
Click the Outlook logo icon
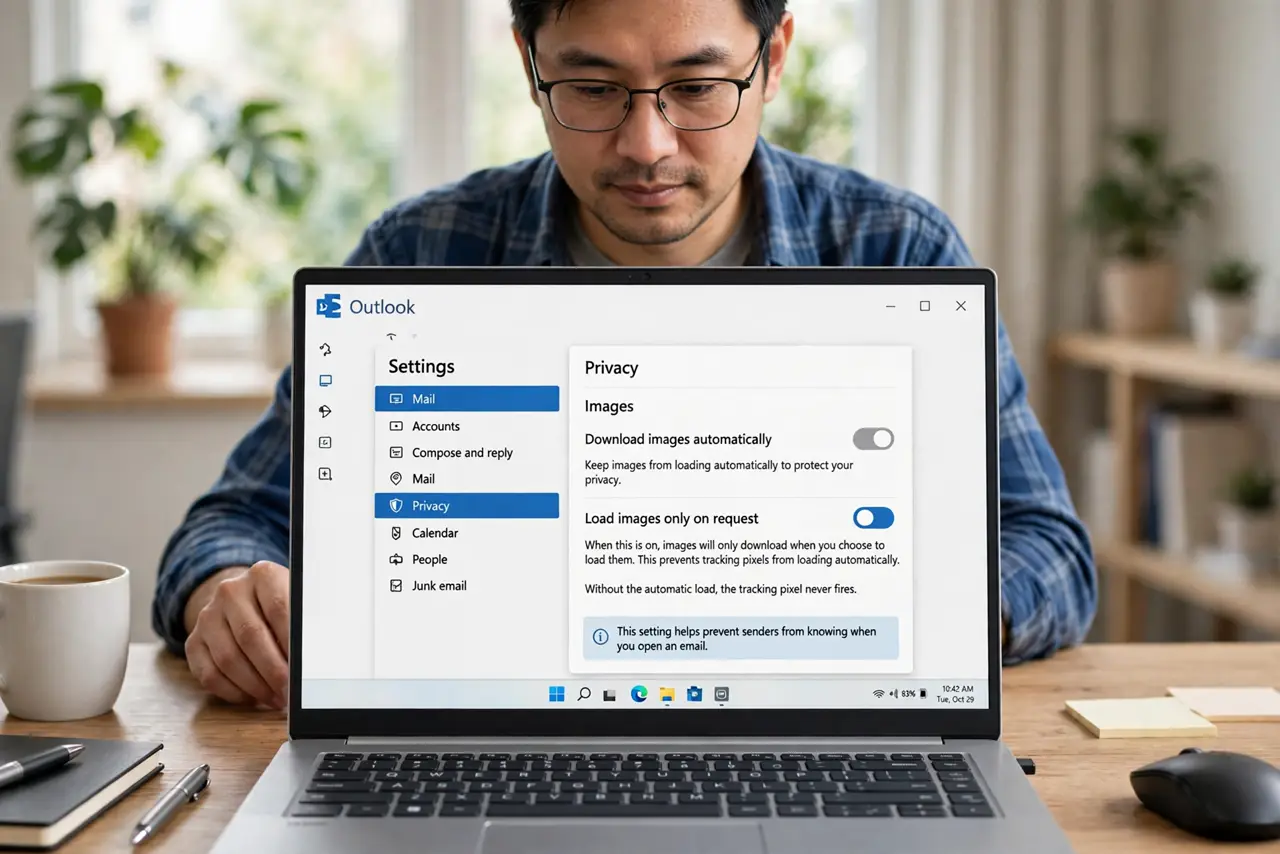[328, 306]
